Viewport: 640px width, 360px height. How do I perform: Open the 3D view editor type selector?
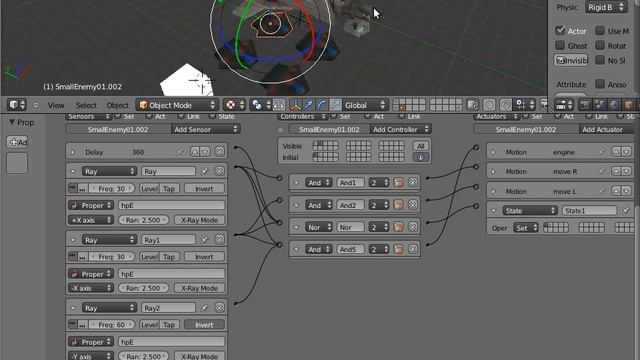(17, 105)
